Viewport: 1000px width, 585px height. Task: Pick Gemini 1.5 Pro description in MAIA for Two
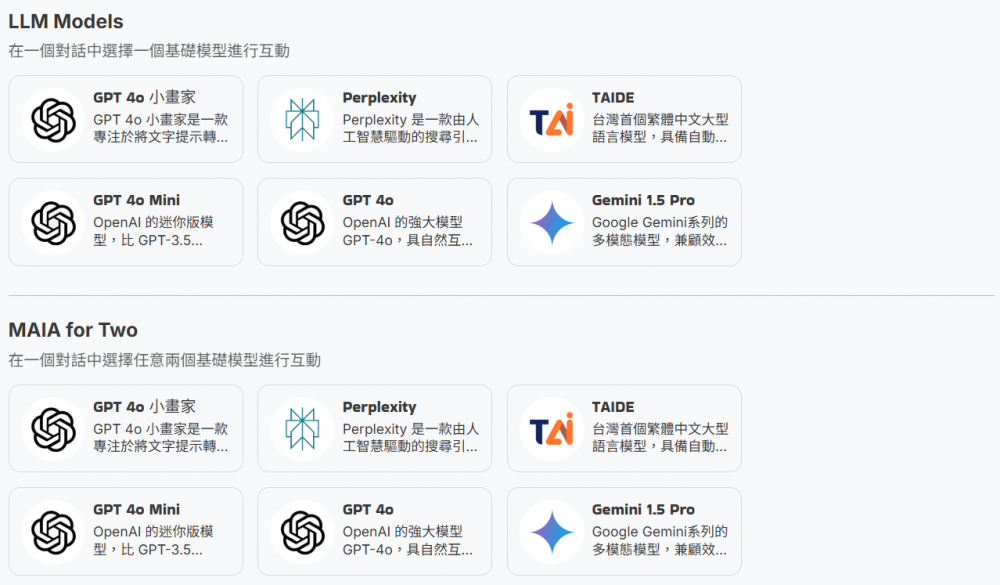(x=659, y=540)
